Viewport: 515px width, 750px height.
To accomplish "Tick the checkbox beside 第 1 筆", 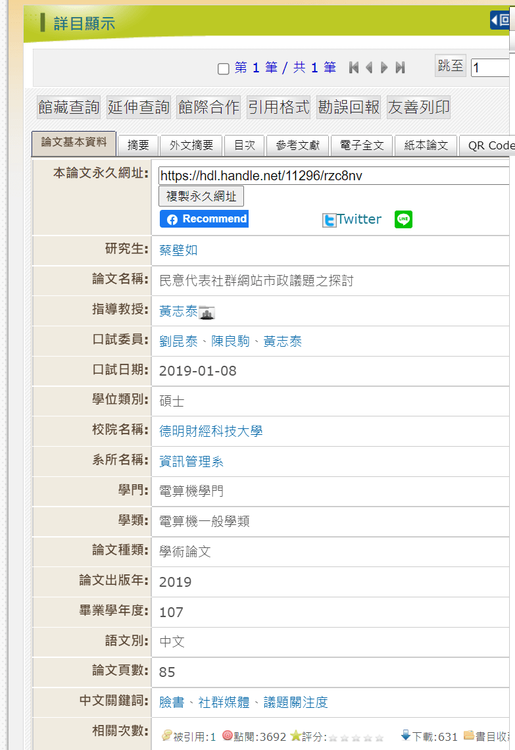I will click(223, 69).
